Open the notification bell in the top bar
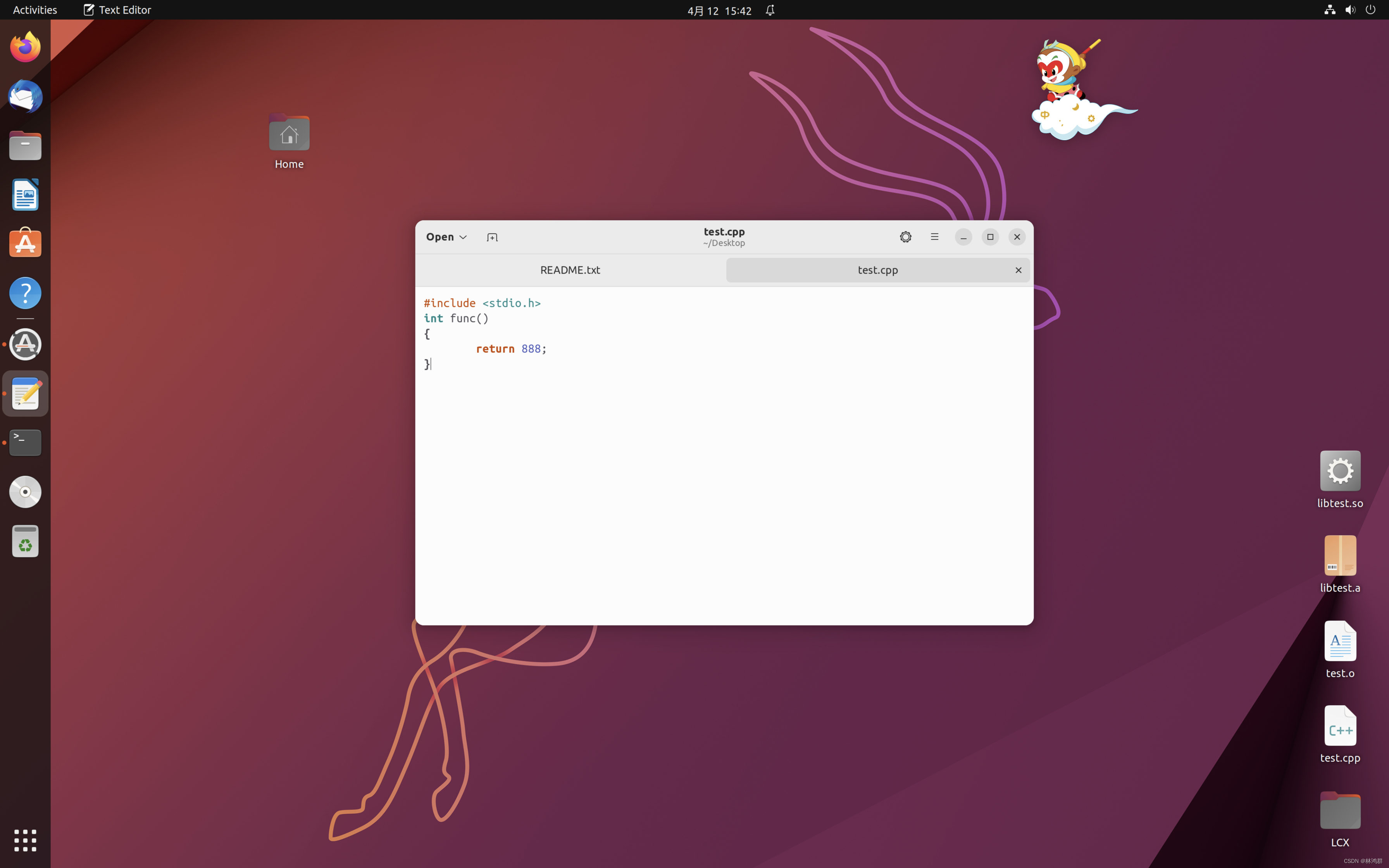The image size is (1389, 868). pyautogui.click(x=770, y=10)
